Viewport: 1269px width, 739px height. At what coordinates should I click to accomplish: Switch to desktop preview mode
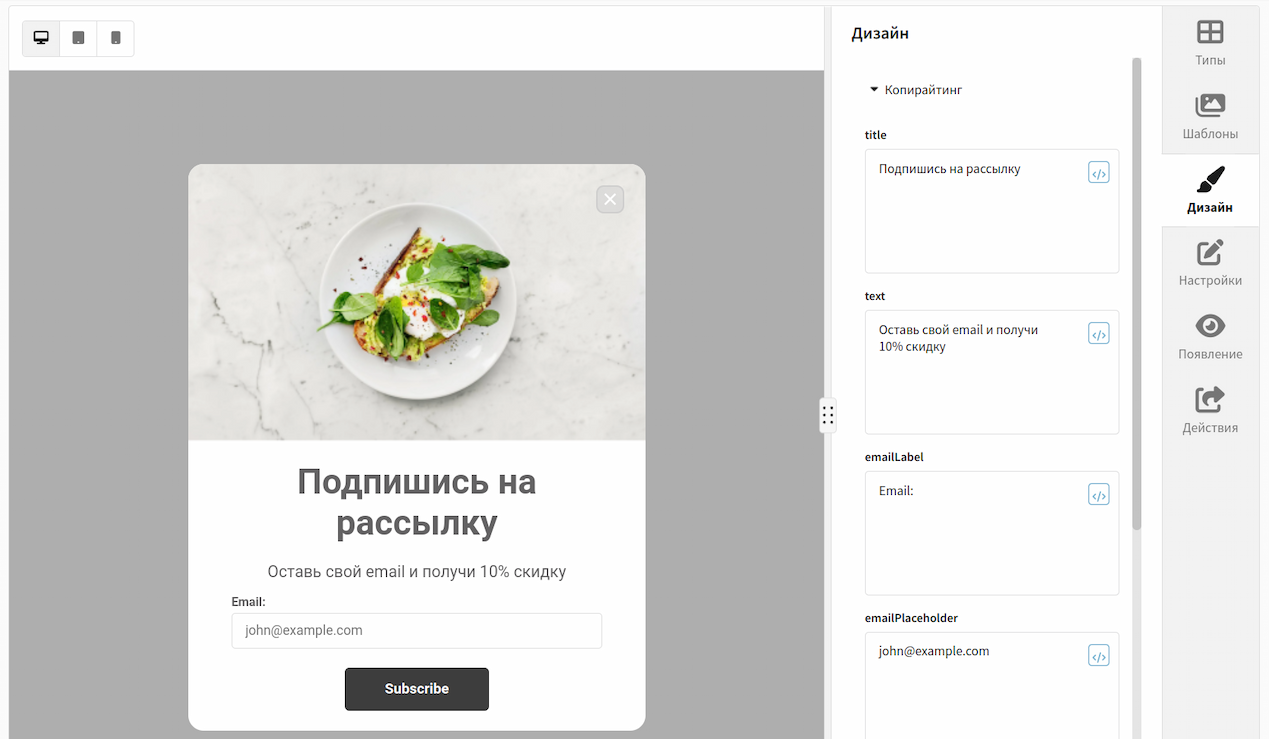point(41,38)
